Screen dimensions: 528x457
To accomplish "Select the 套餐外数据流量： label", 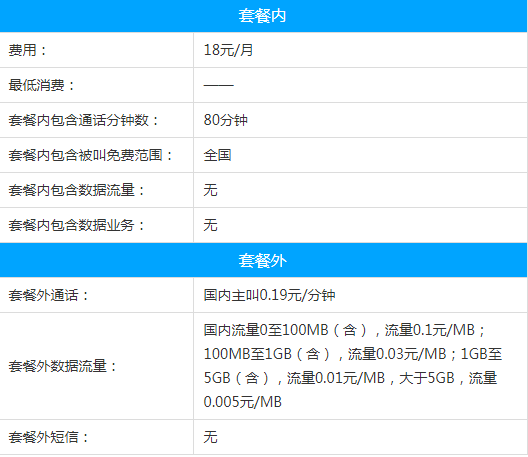I will [x=62, y=366].
